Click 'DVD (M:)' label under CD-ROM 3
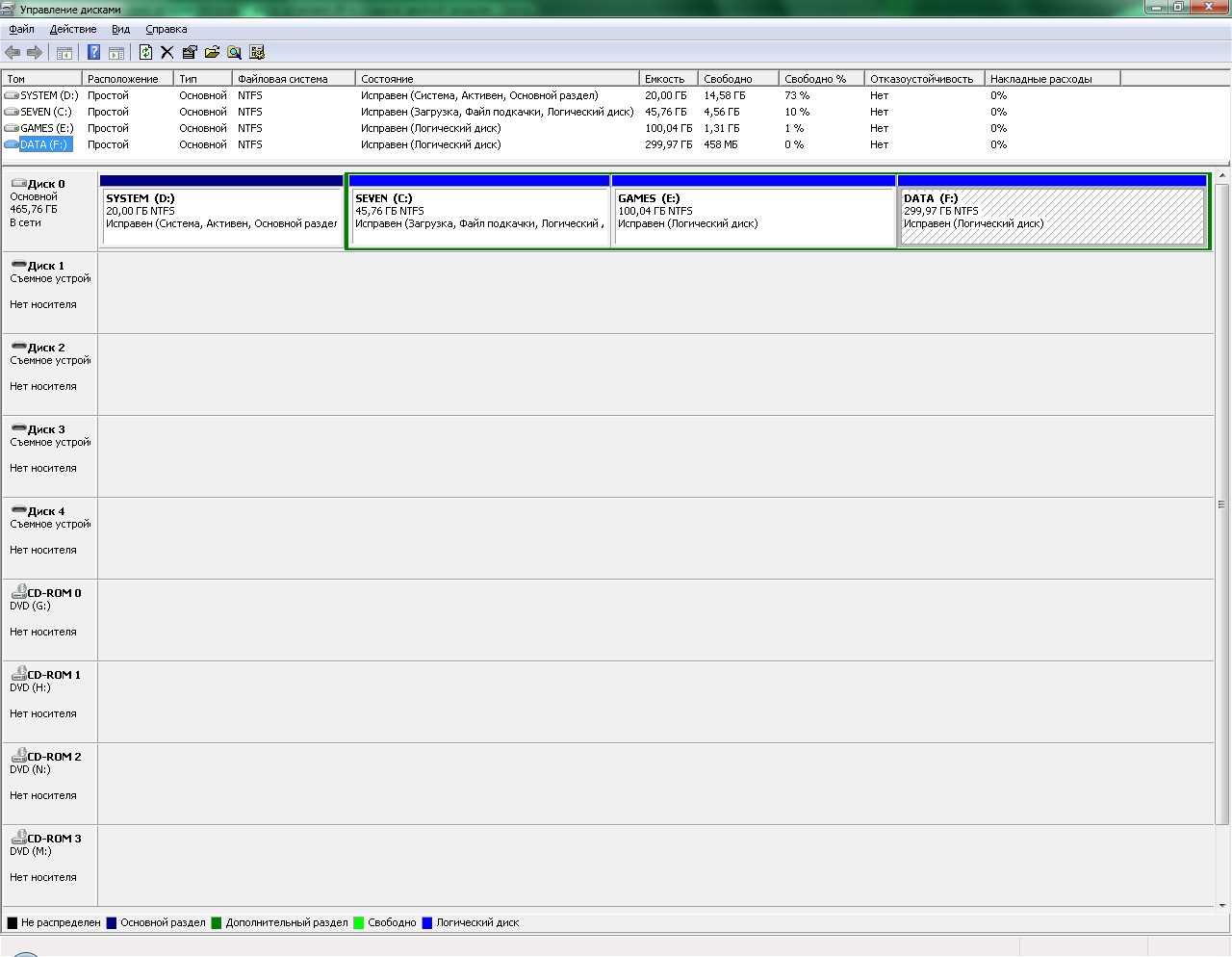The width and height of the screenshot is (1232, 957). click(30, 851)
